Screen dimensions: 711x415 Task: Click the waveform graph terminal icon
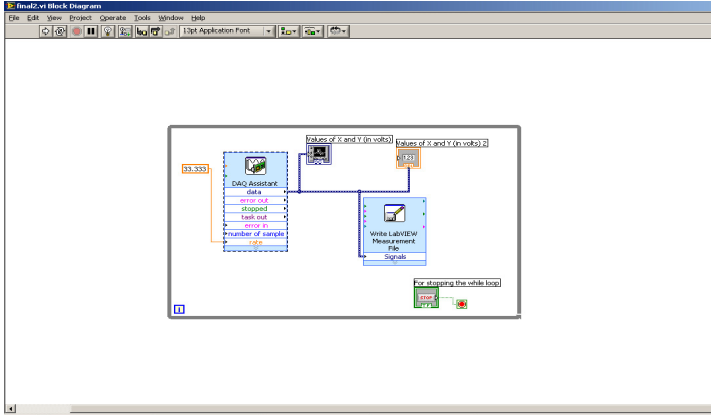pyautogui.click(x=319, y=154)
